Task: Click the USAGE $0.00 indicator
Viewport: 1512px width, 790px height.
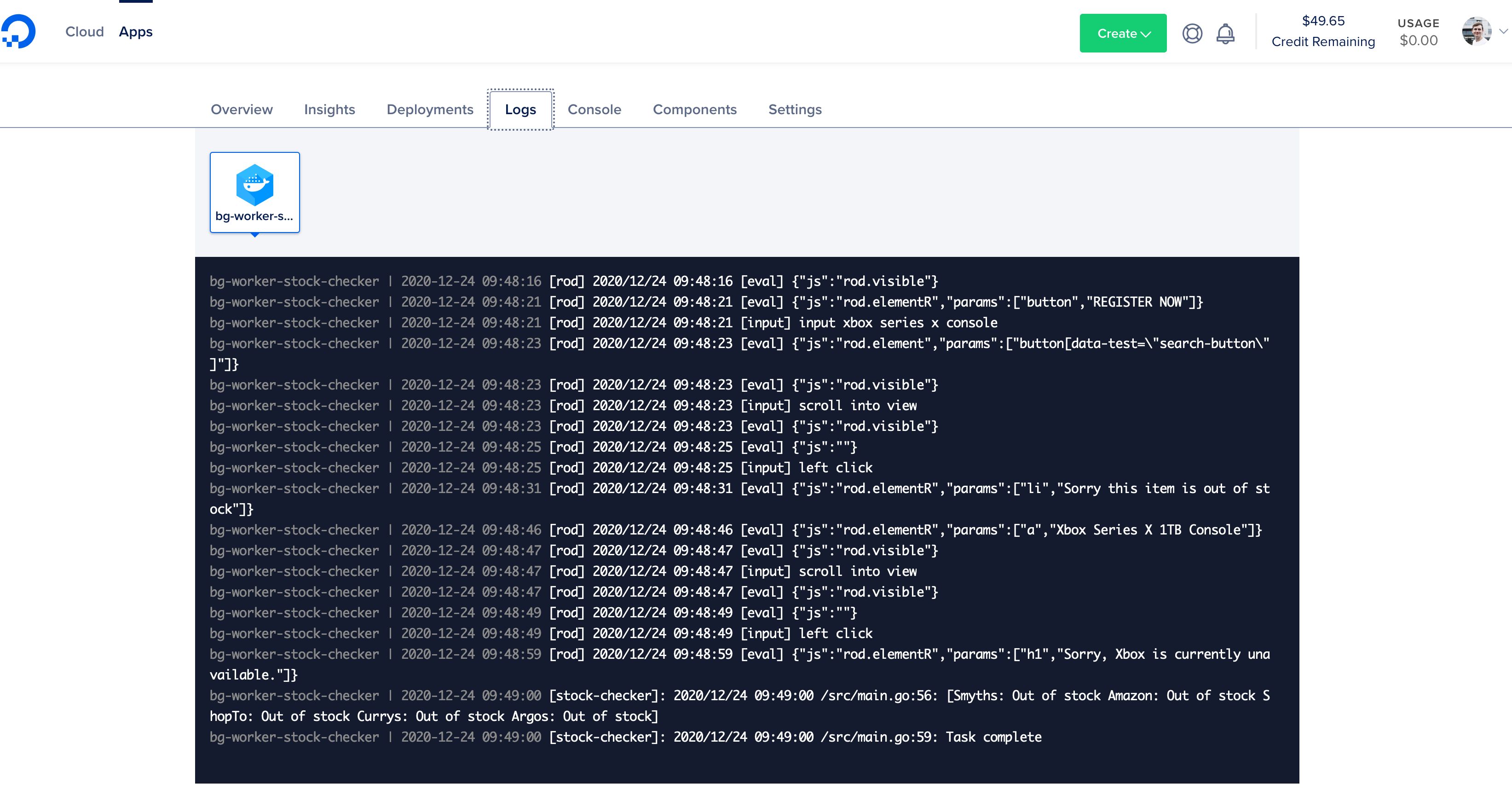Action: tap(1418, 32)
